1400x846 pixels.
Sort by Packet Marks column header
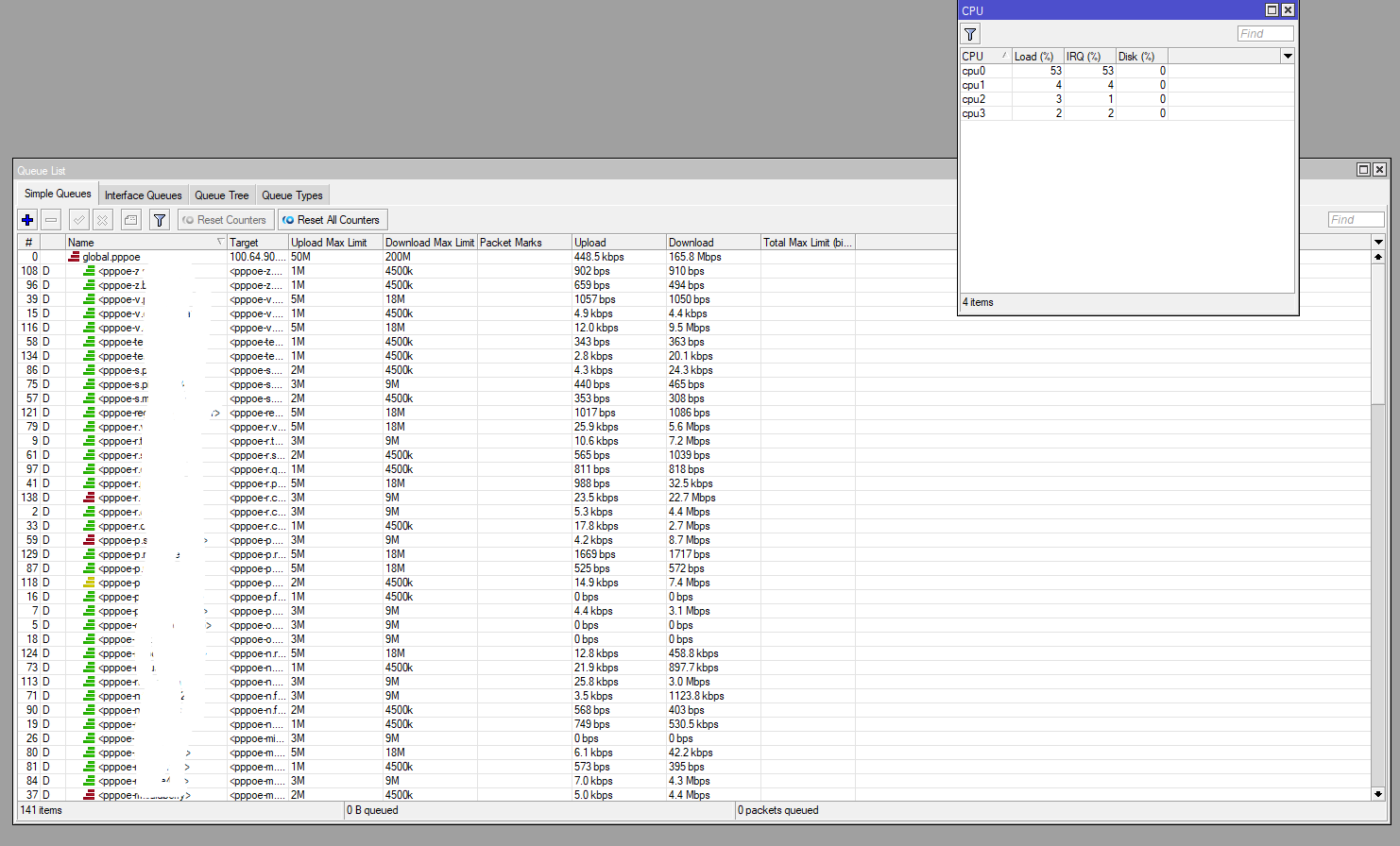tap(524, 243)
